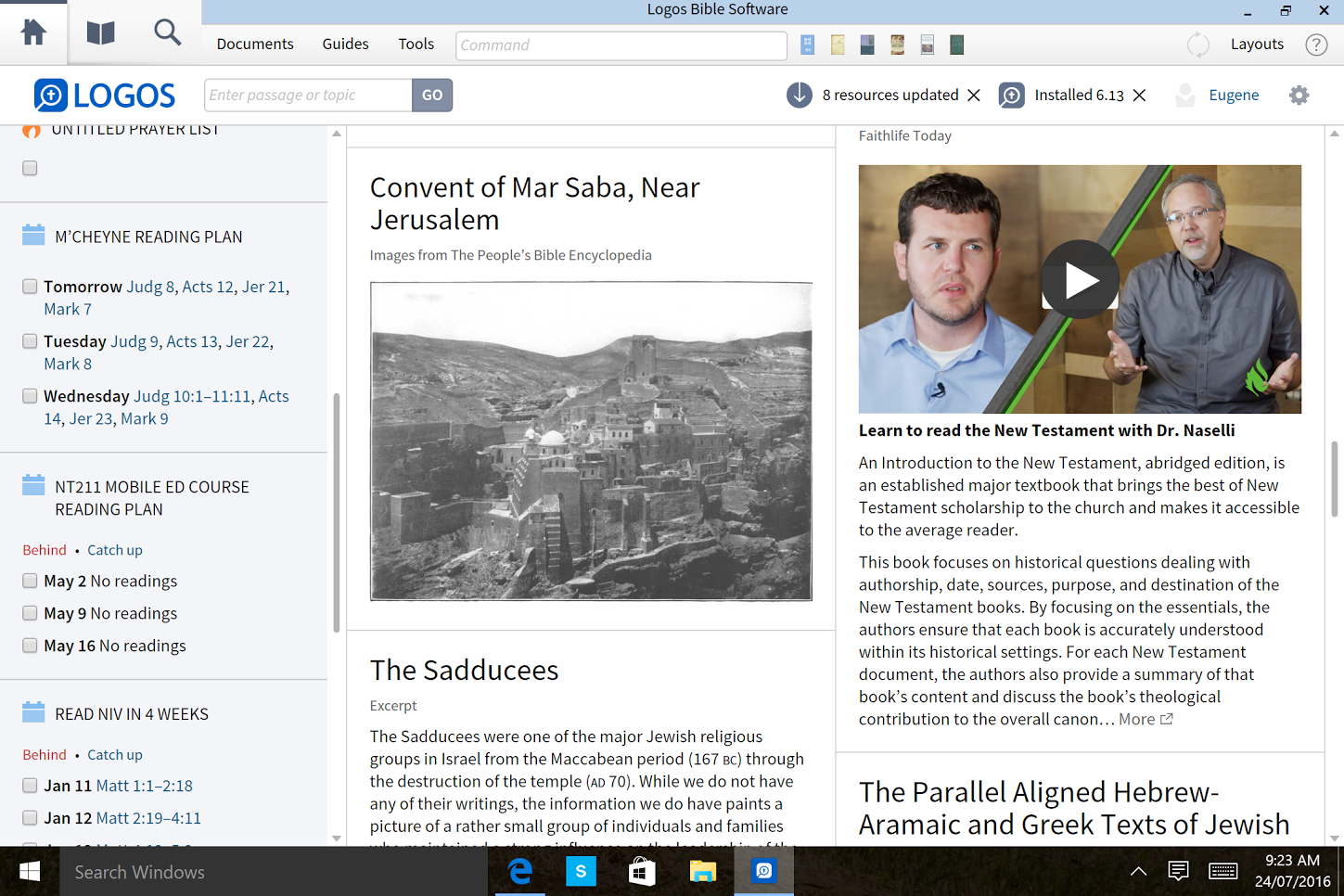Viewport: 1344px width, 896px height.
Task: Open the Acts 13 reading link
Action: 192,341
